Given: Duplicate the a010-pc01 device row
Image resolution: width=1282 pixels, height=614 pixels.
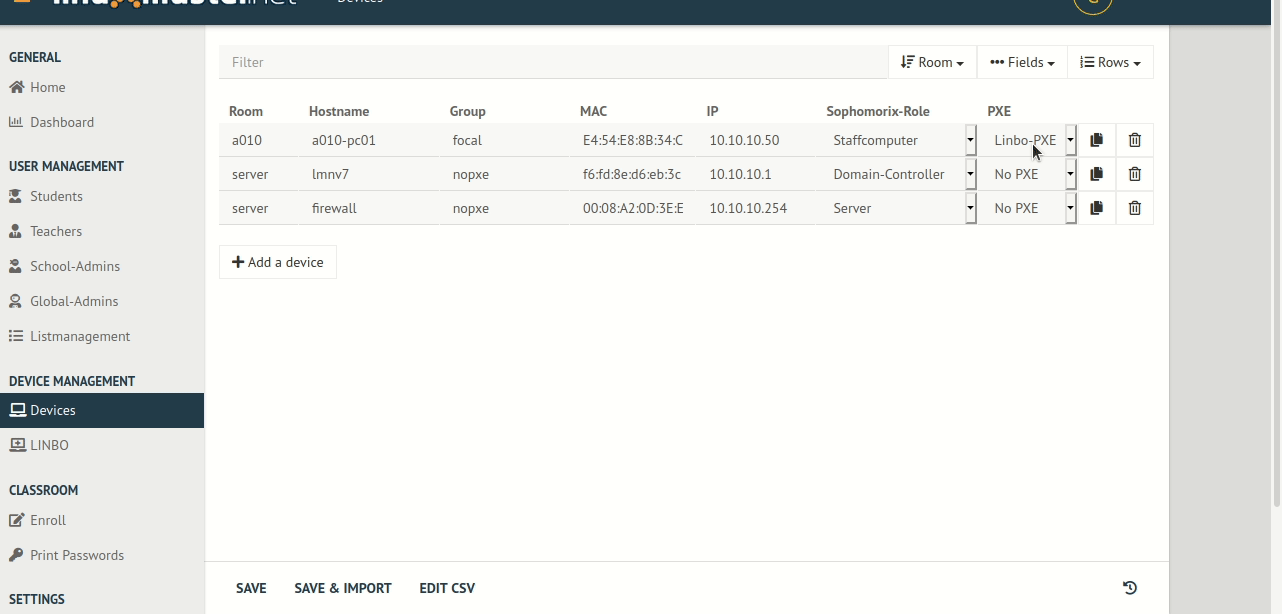Looking at the screenshot, I should tap(1096, 140).
